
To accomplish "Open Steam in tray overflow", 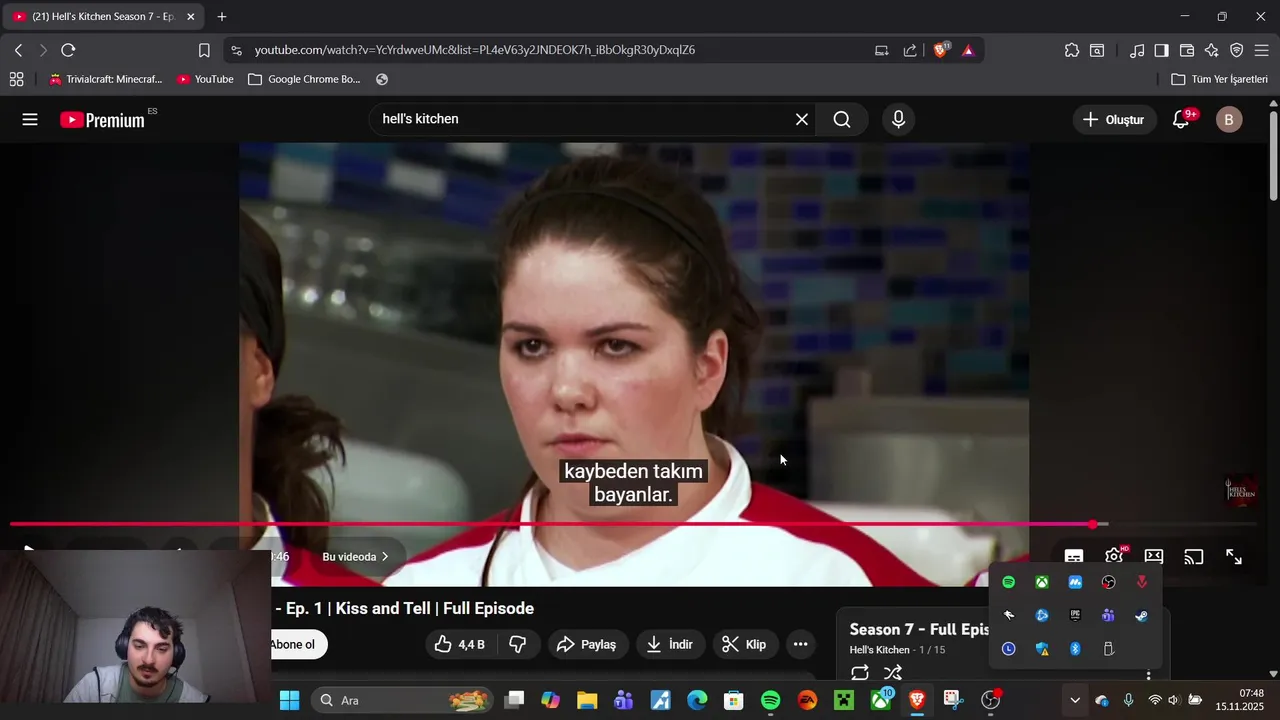I will pyautogui.click(x=1141, y=616).
